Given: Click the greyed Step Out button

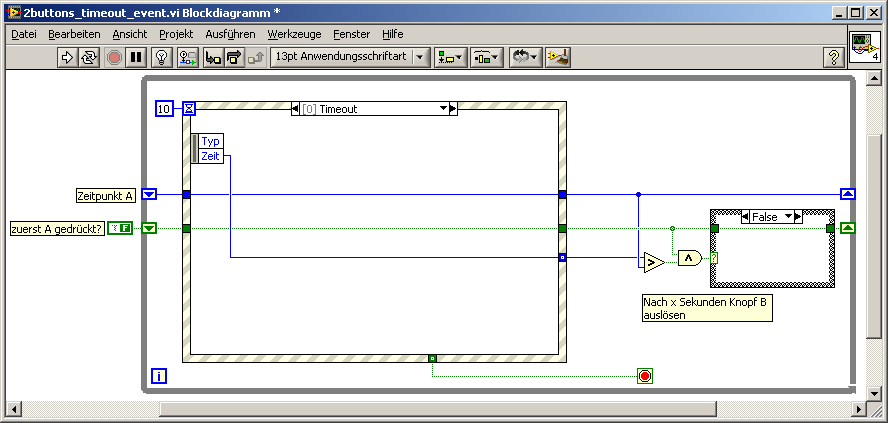Looking at the screenshot, I should pyautogui.click(x=255, y=57).
